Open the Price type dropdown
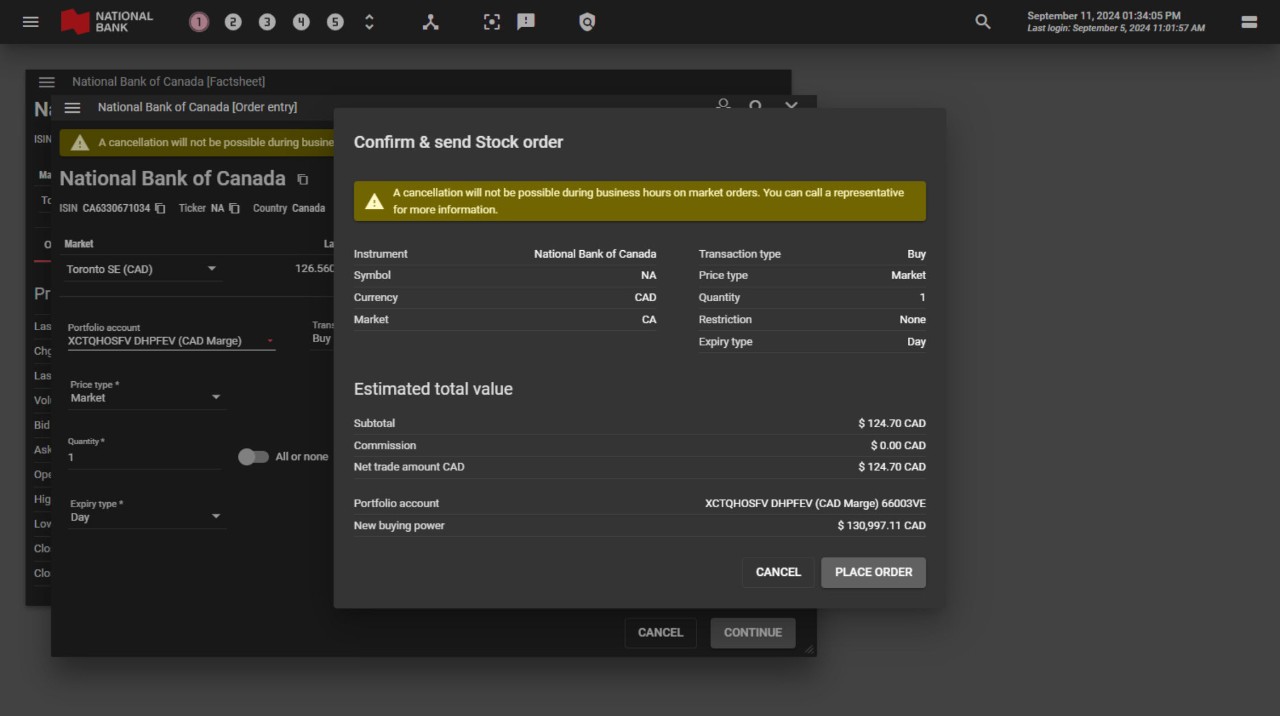 146,398
